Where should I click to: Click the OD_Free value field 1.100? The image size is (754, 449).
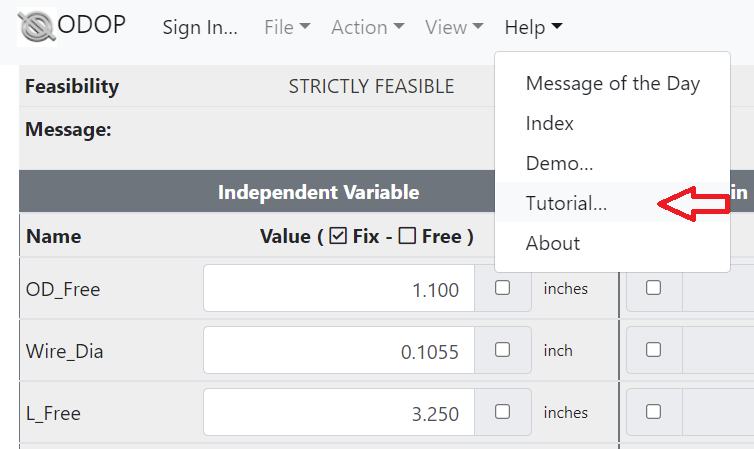coord(339,288)
